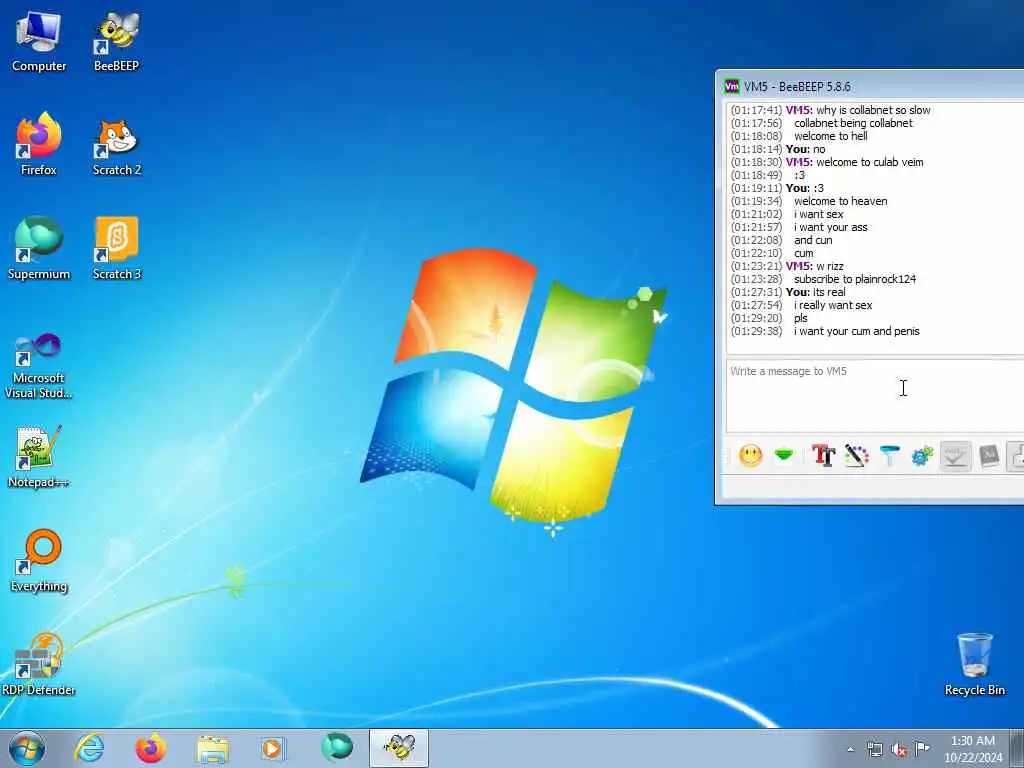Viewport: 1024px width, 768px height.
Task: Click message 'w rizz' from VM5
Action: 829,266
